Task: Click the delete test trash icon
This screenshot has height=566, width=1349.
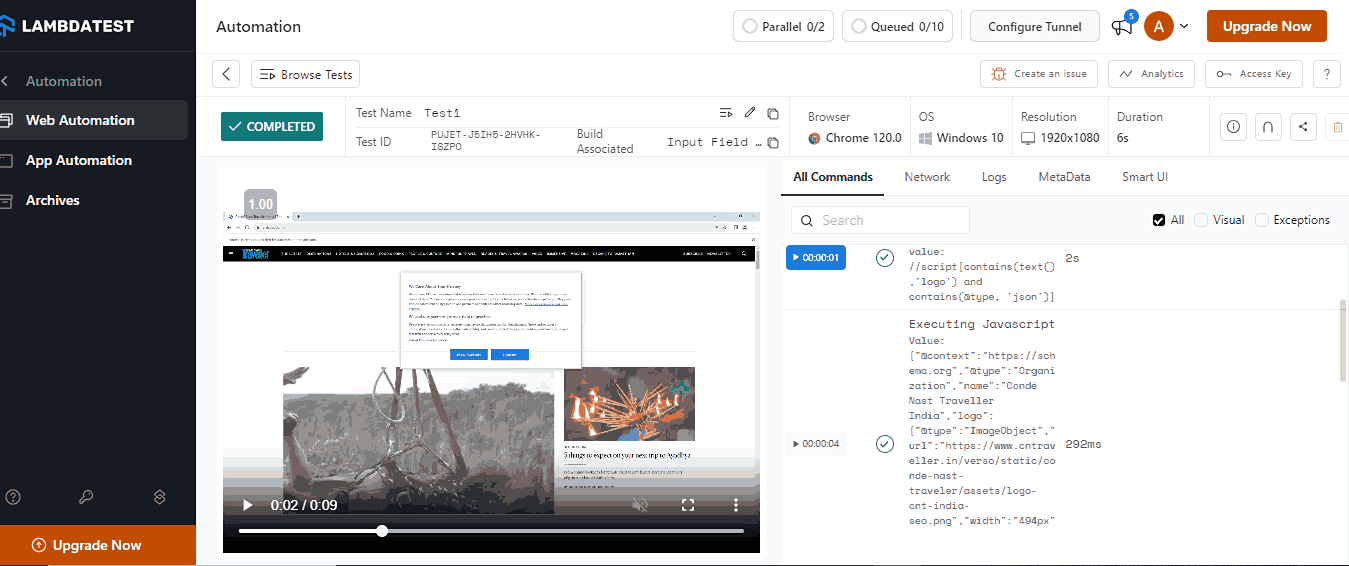Action: coord(1337,127)
